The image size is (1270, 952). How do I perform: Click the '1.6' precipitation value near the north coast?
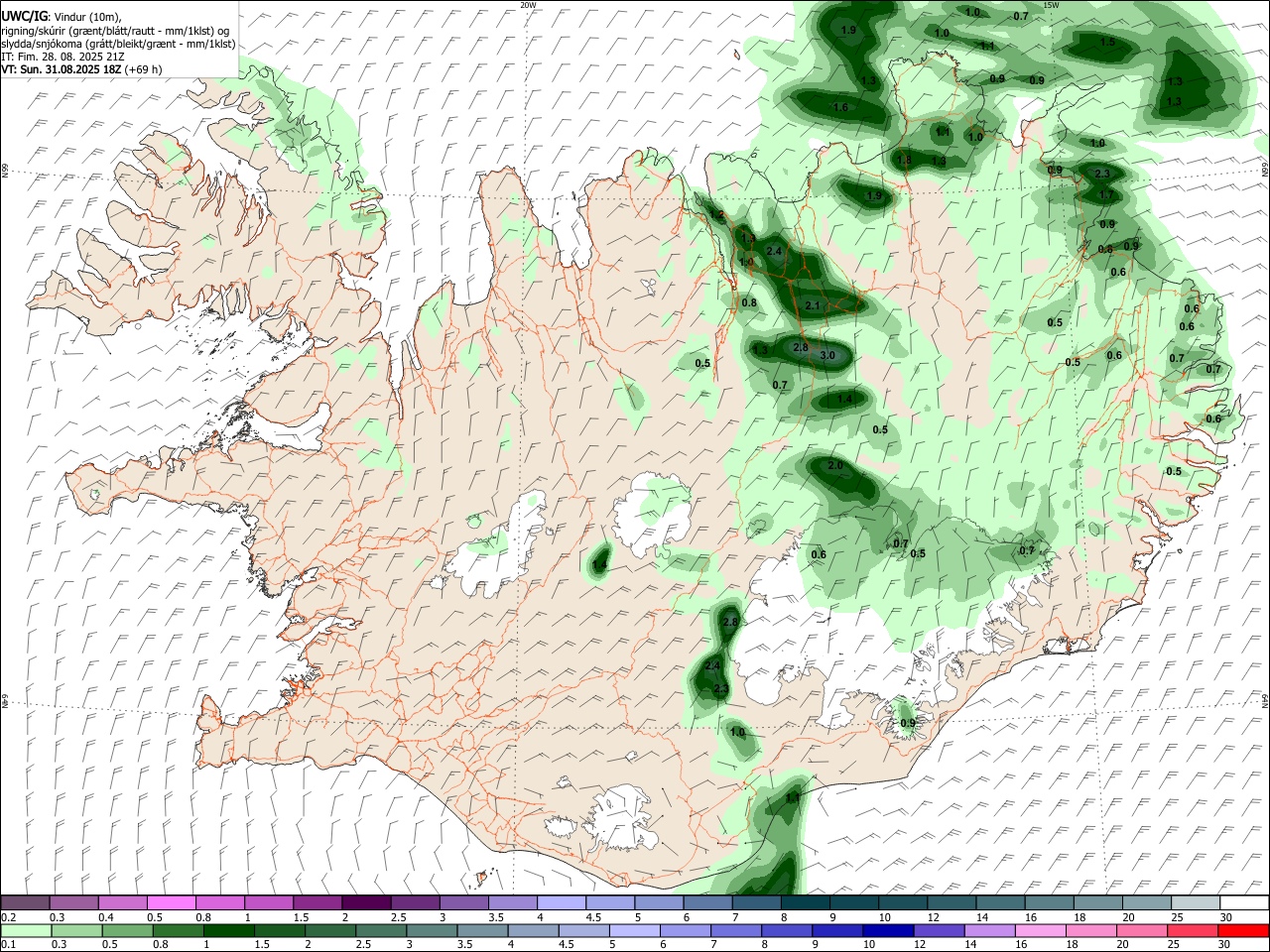[840, 107]
